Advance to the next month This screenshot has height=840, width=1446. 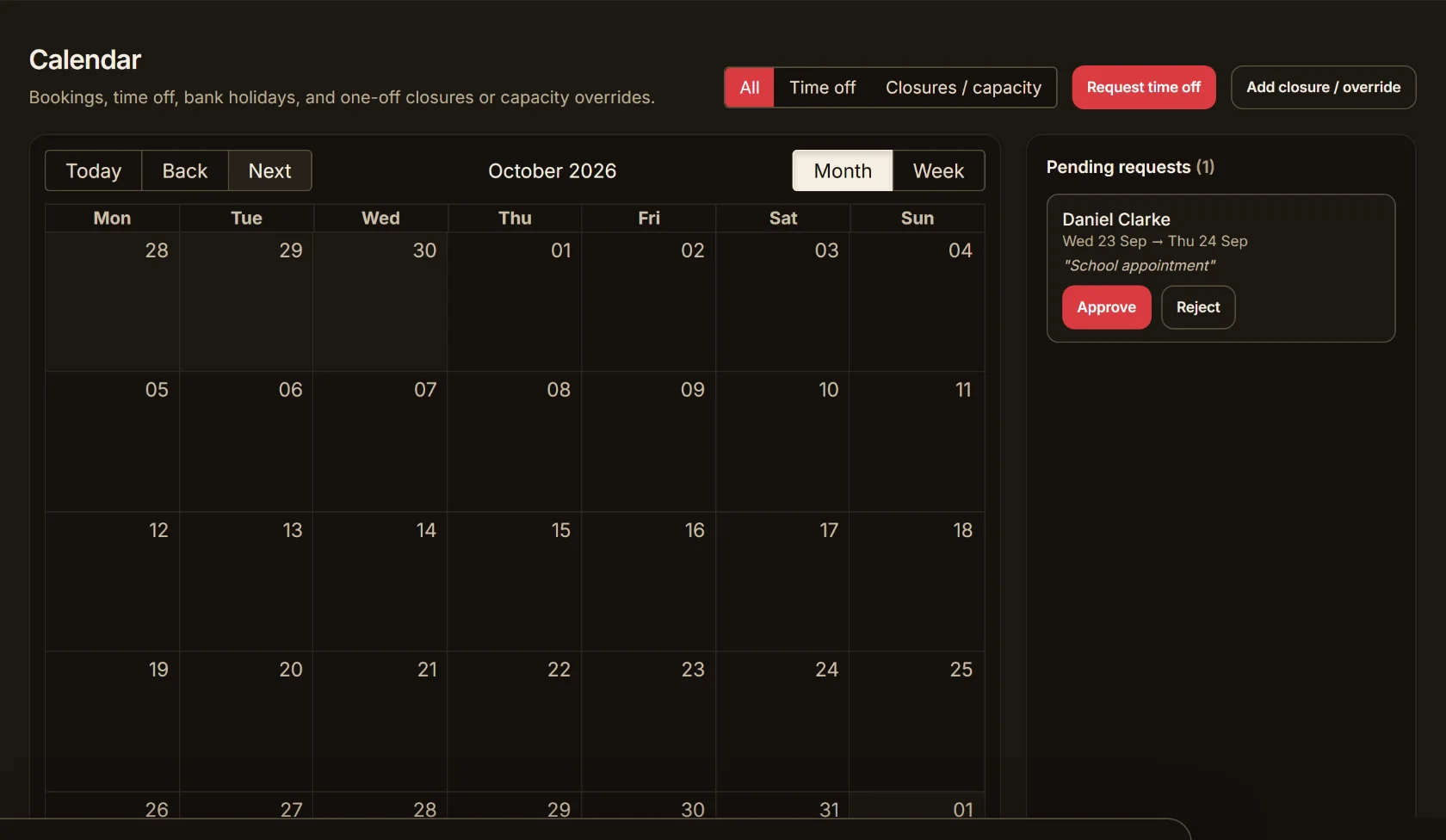pos(269,170)
